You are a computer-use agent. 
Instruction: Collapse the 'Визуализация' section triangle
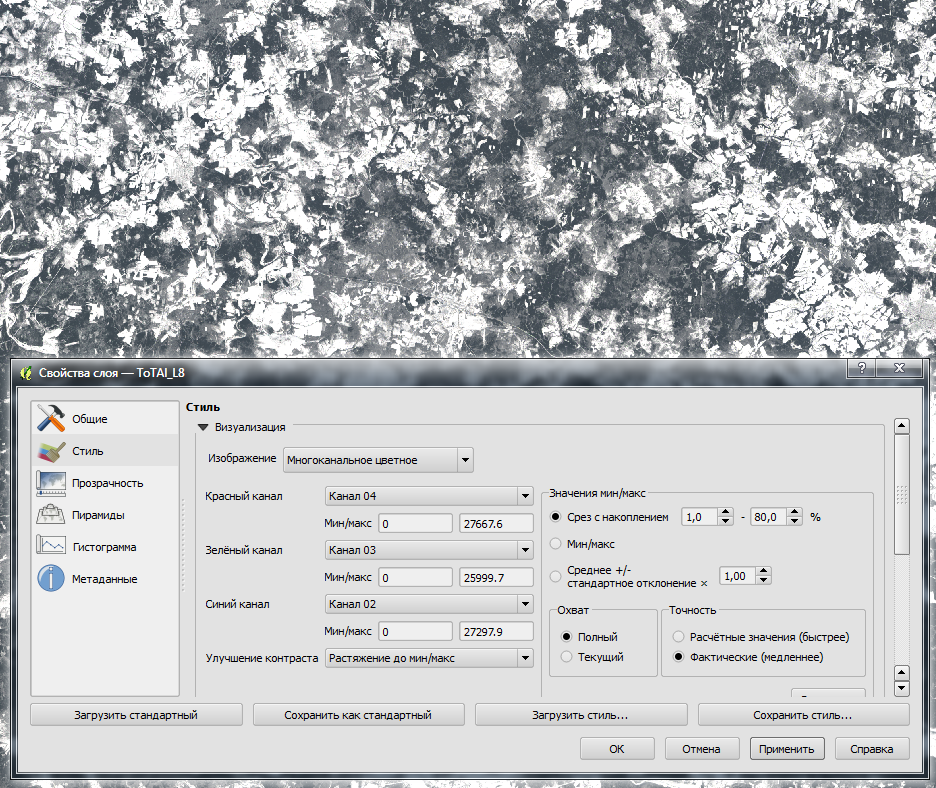coord(203,428)
